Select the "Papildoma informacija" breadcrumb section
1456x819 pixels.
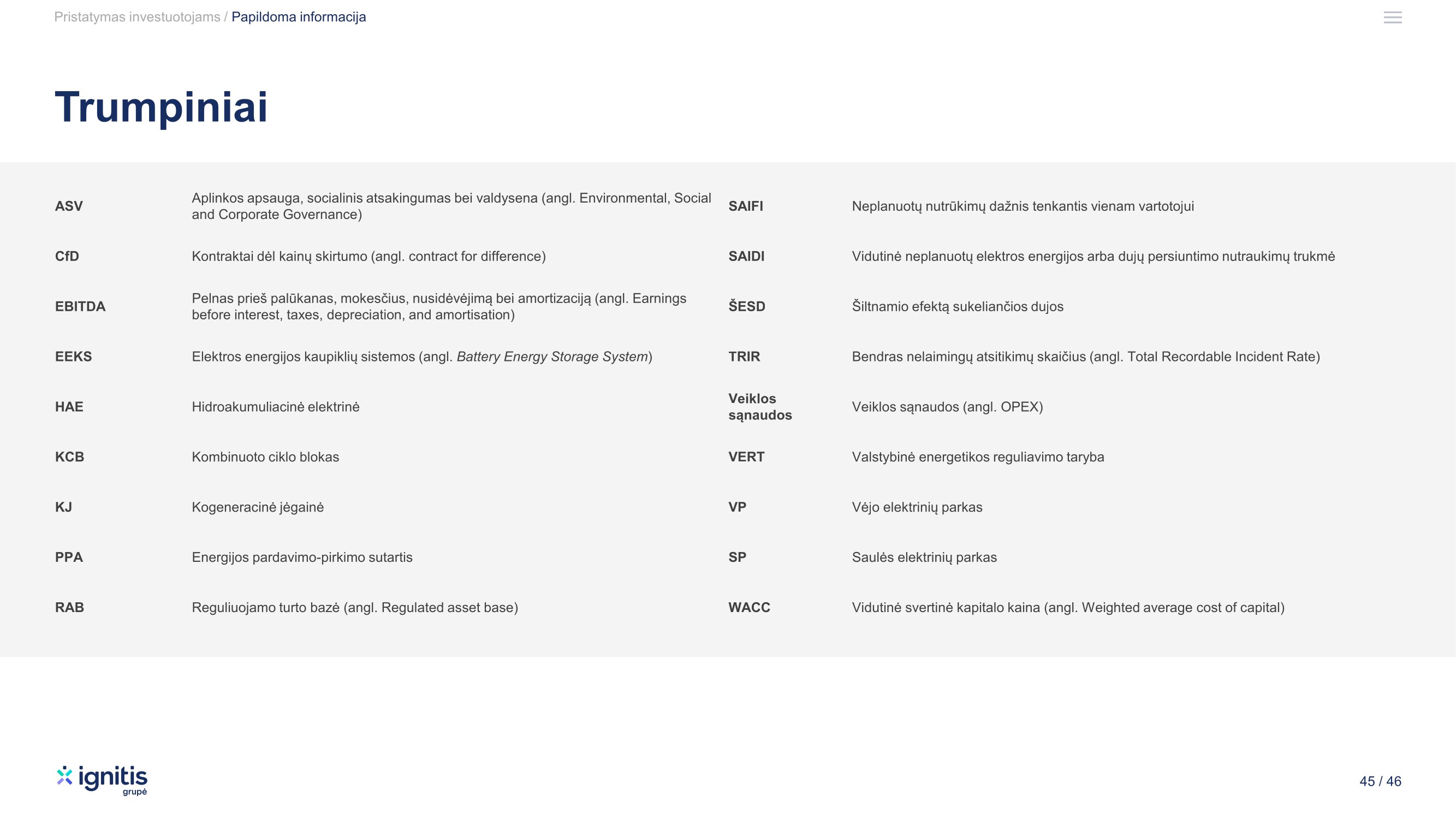299,17
